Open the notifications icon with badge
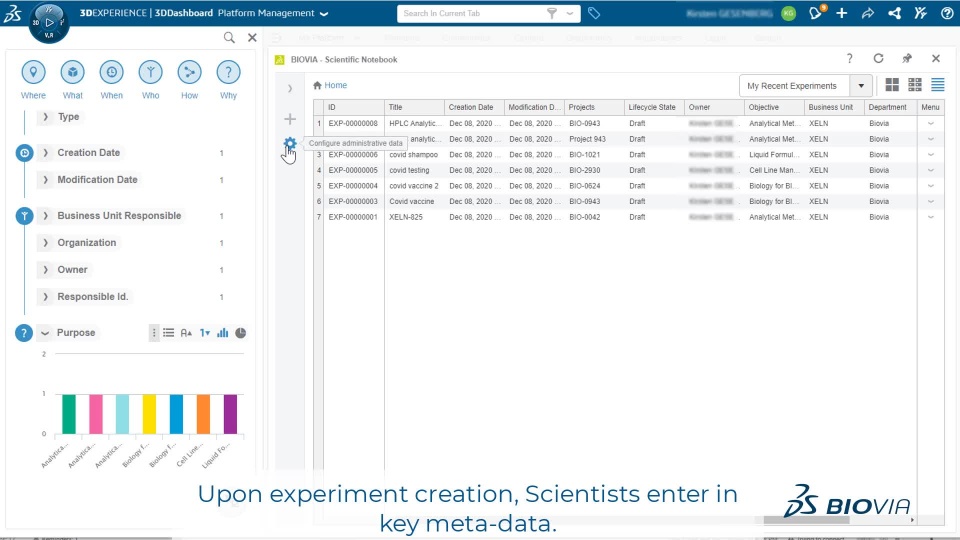960x540 pixels. 816,13
